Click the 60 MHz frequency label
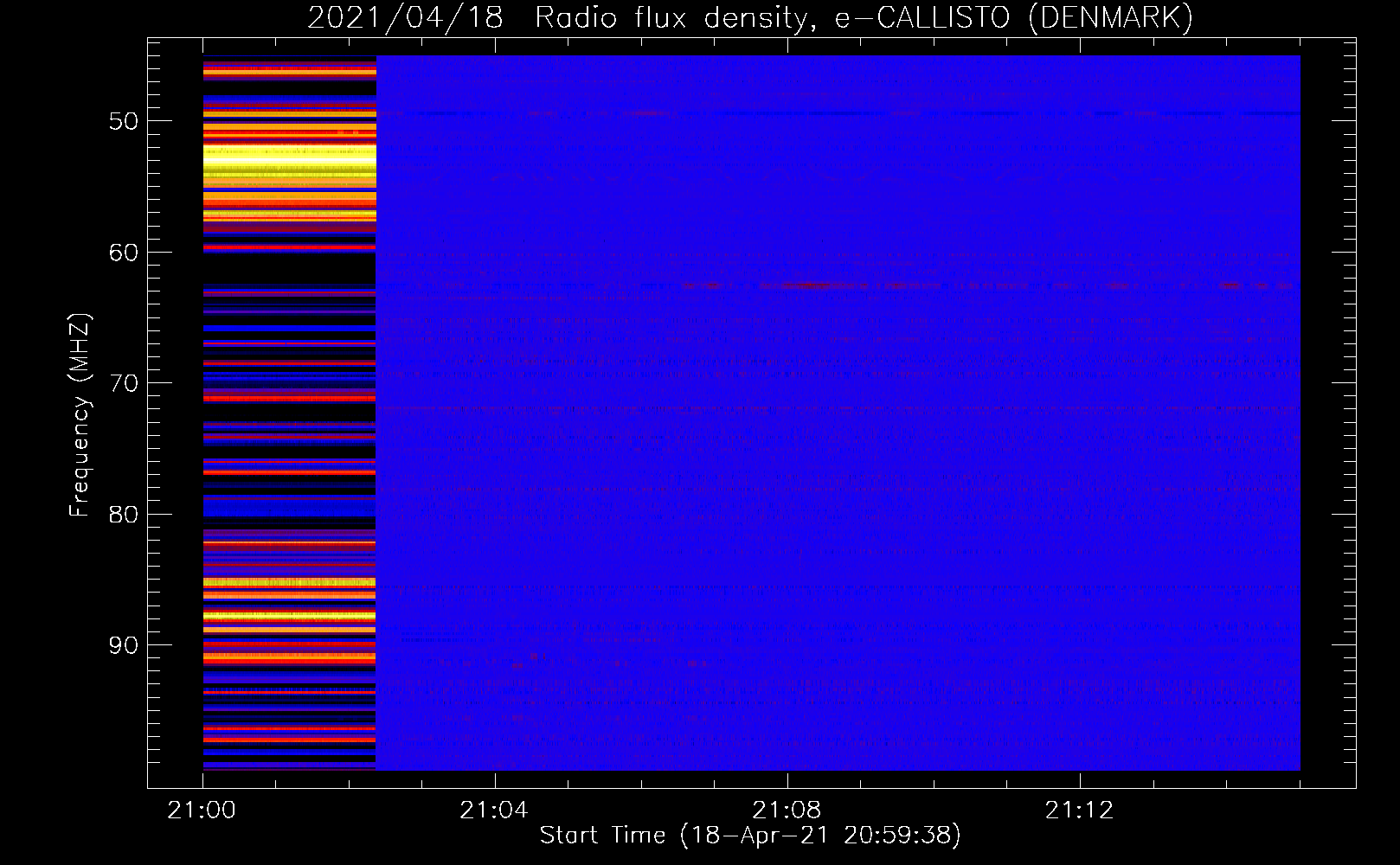The height and width of the screenshot is (865, 1400). pyautogui.click(x=124, y=253)
